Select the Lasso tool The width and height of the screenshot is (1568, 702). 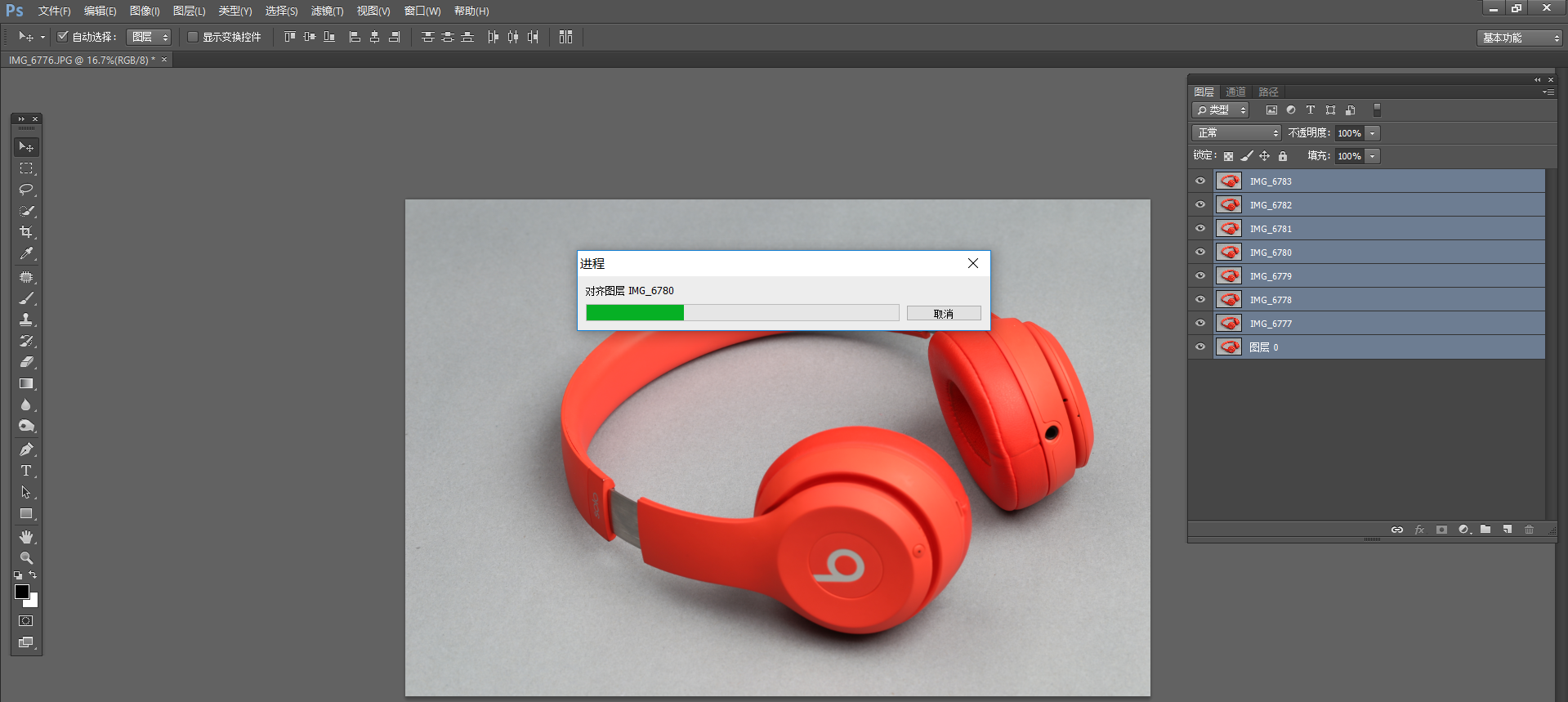coord(26,190)
